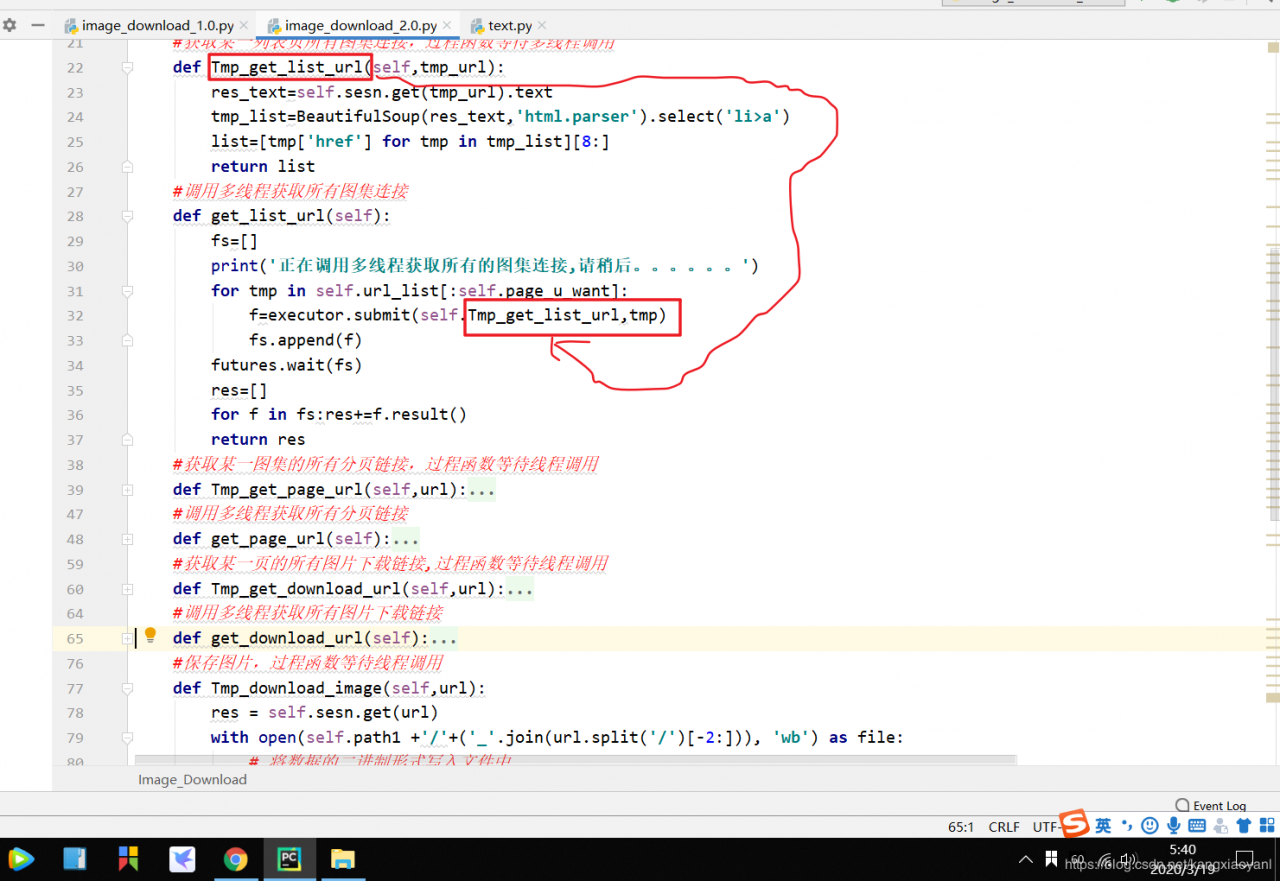The width and height of the screenshot is (1280, 881).
Task: Open Google Chrome from the taskbar
Action: tap(236, 859)
